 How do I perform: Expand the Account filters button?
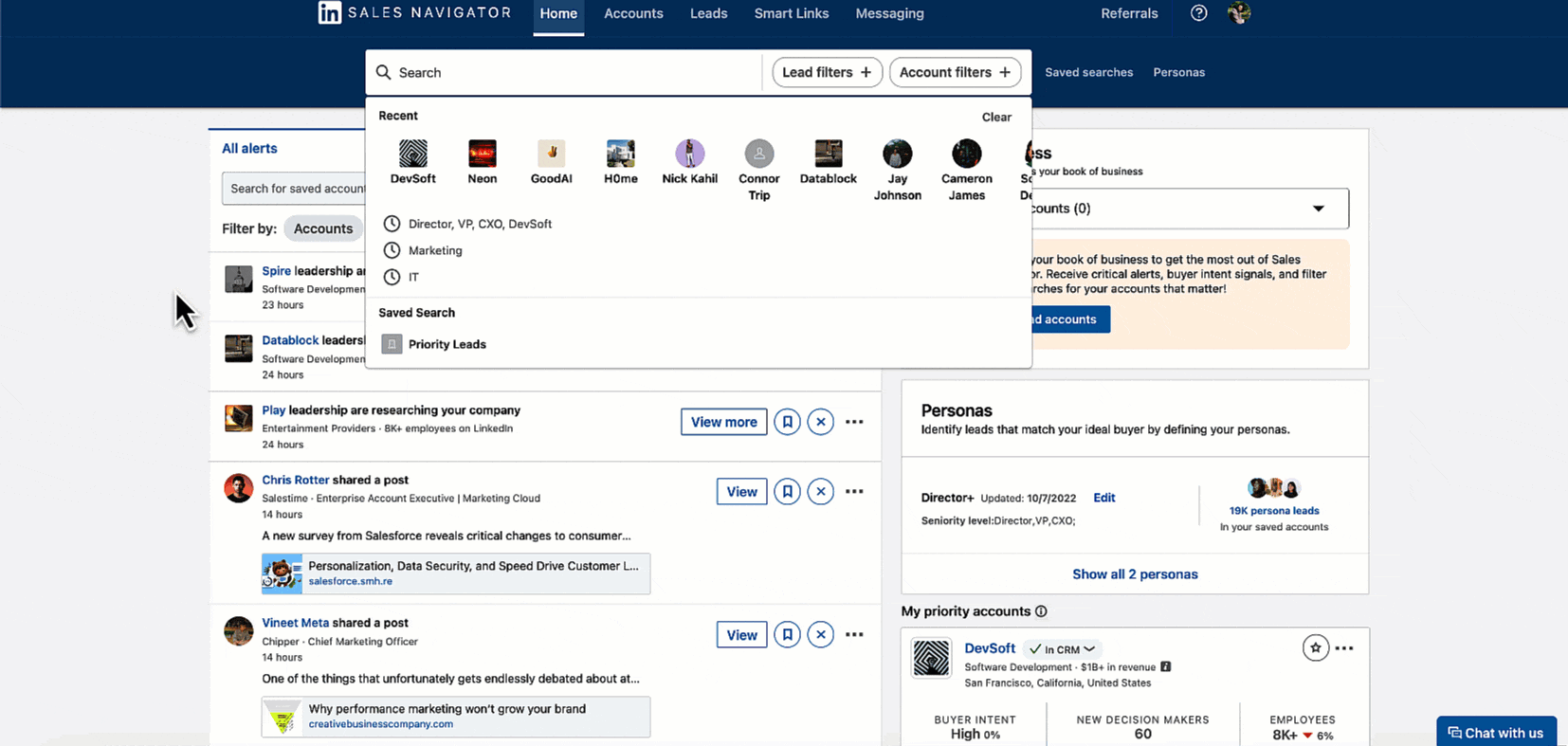click(955, 72)
